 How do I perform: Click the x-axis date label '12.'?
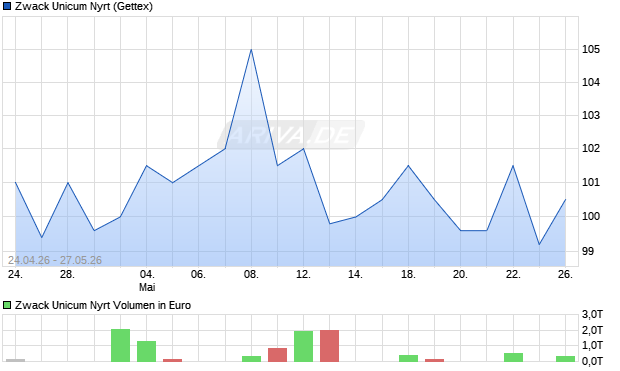click(303, 274)
